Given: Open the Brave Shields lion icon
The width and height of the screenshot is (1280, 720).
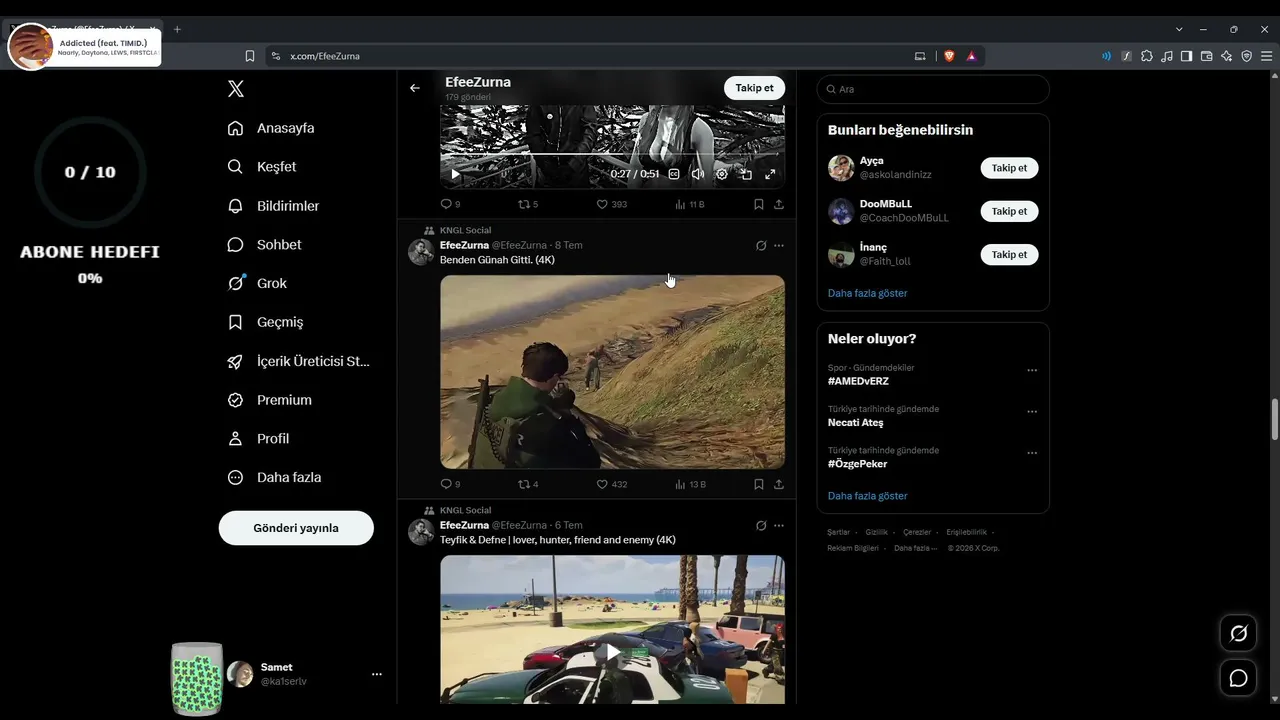Looking at the screenshot, I should (x=949, y=56).
